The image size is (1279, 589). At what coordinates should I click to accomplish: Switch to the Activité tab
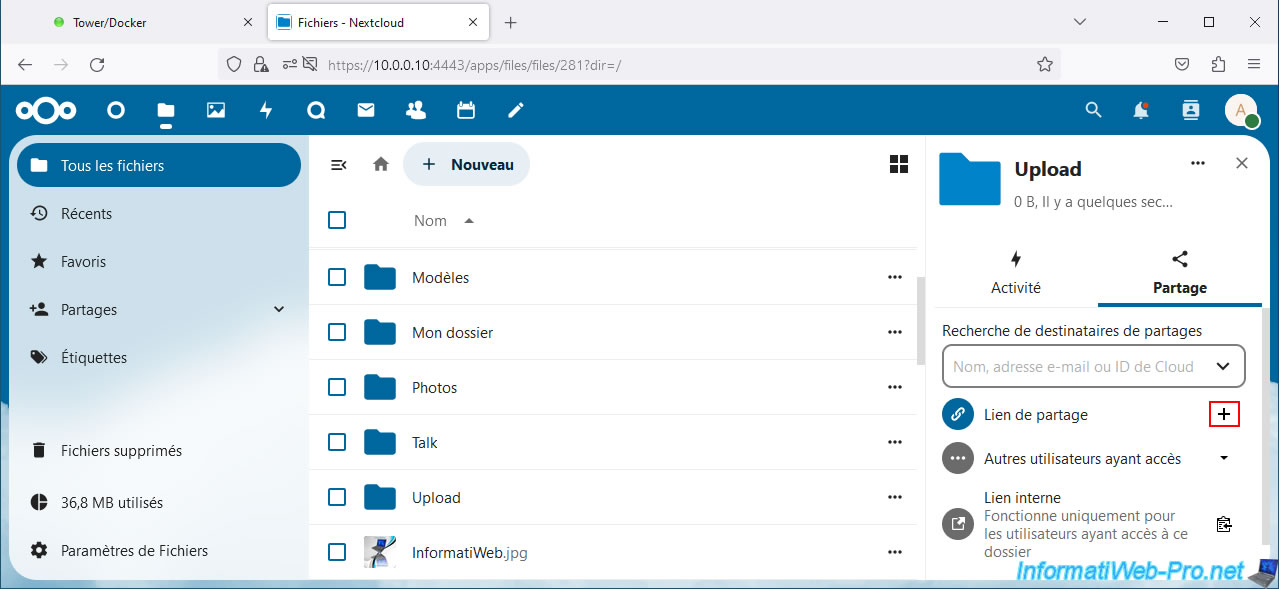coord(1016,273)
